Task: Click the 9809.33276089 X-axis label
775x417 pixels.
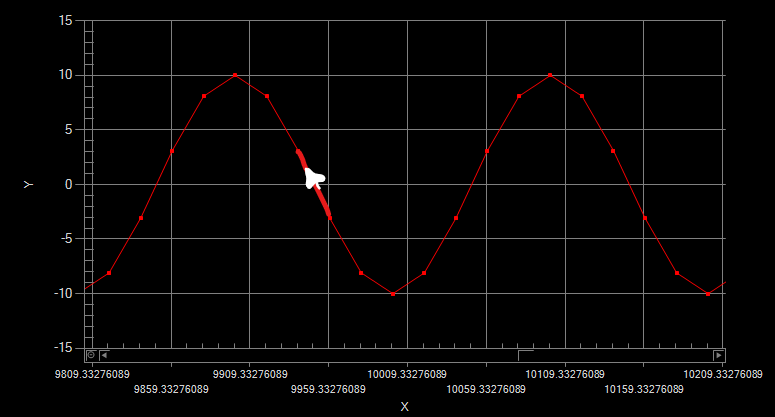Action: 92,374
